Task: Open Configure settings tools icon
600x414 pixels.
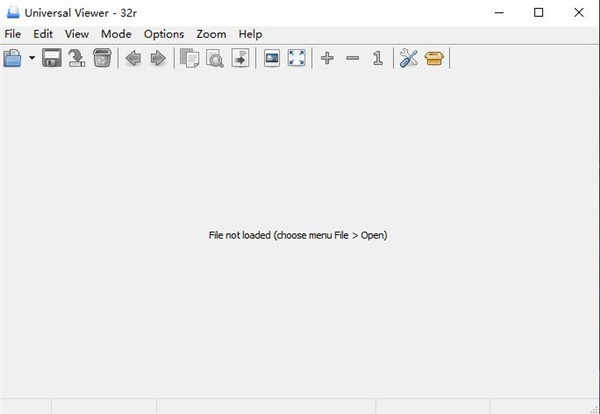Action: click(x=409, y=59)
